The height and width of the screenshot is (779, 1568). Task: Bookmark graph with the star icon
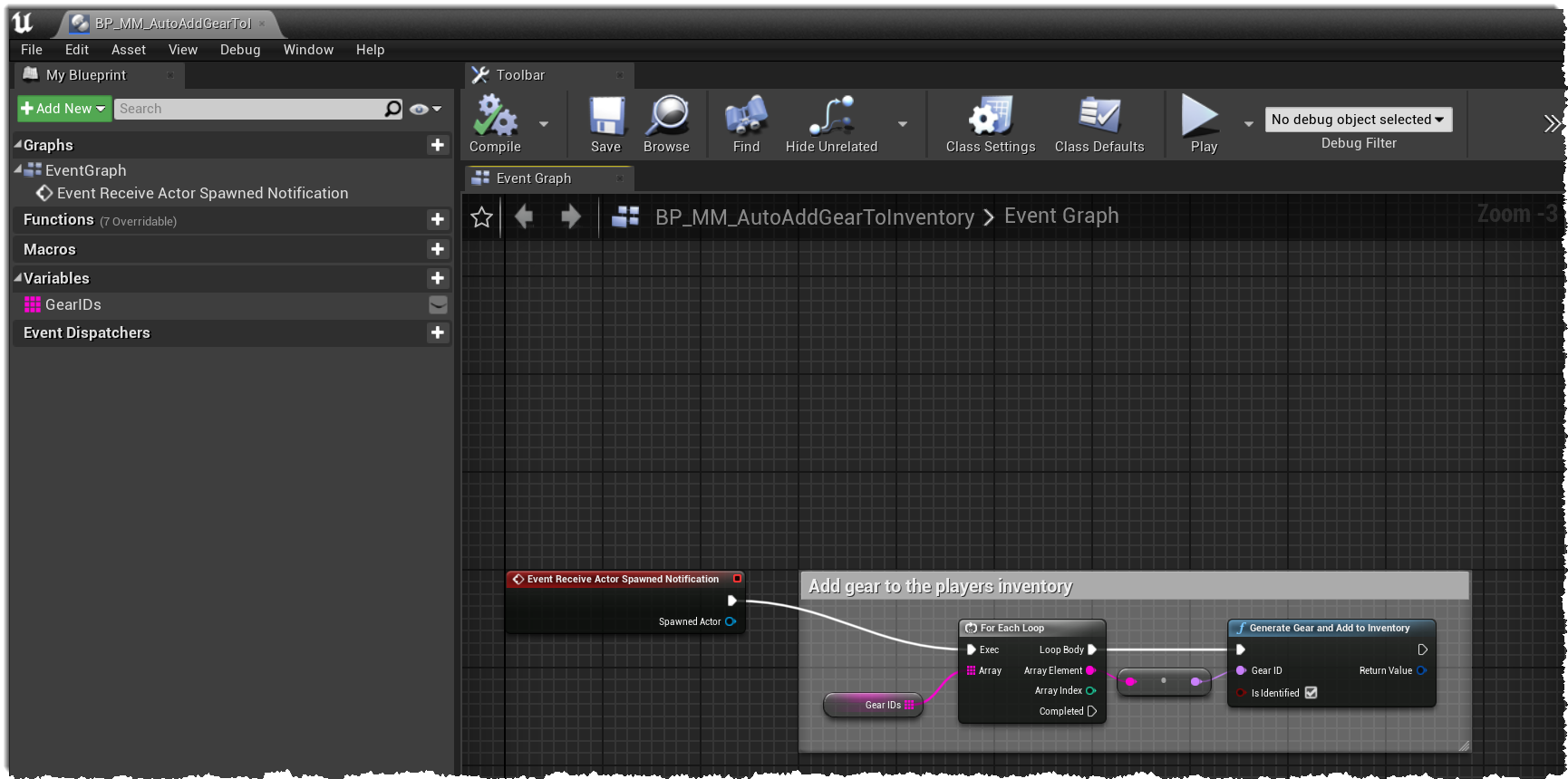[482, 217]
